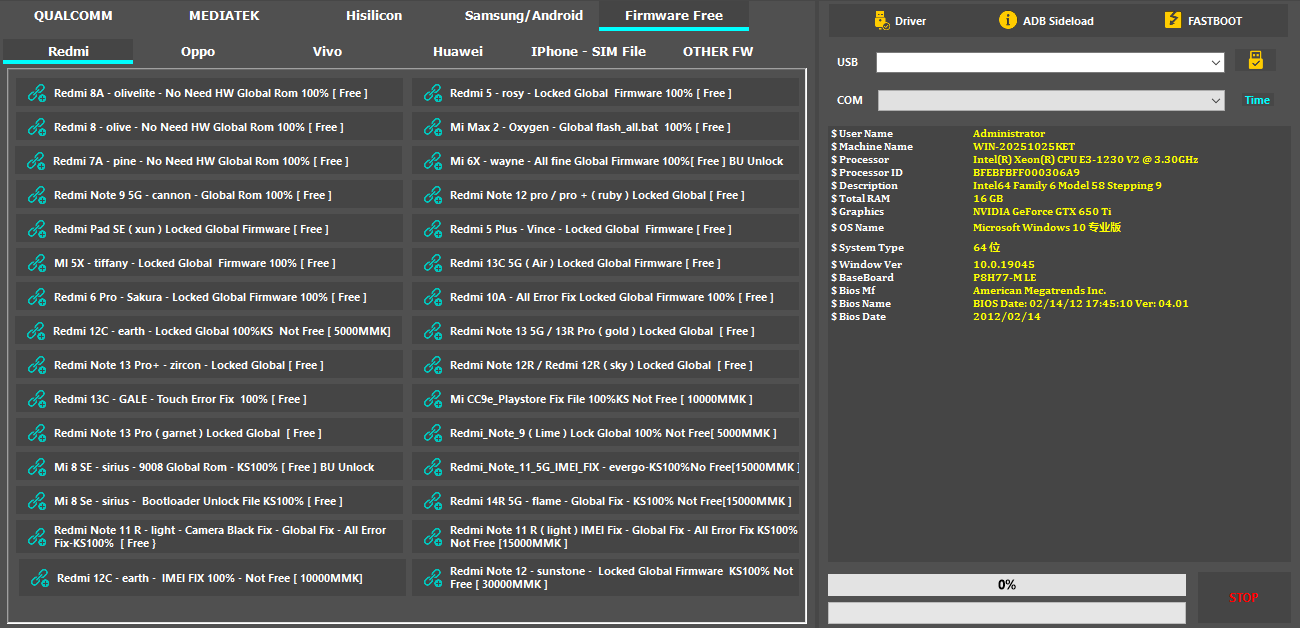The height and width of the screenshot is (628, 1300).
Task: Open the COM port dropdown
Action: tap(1051, 100)
